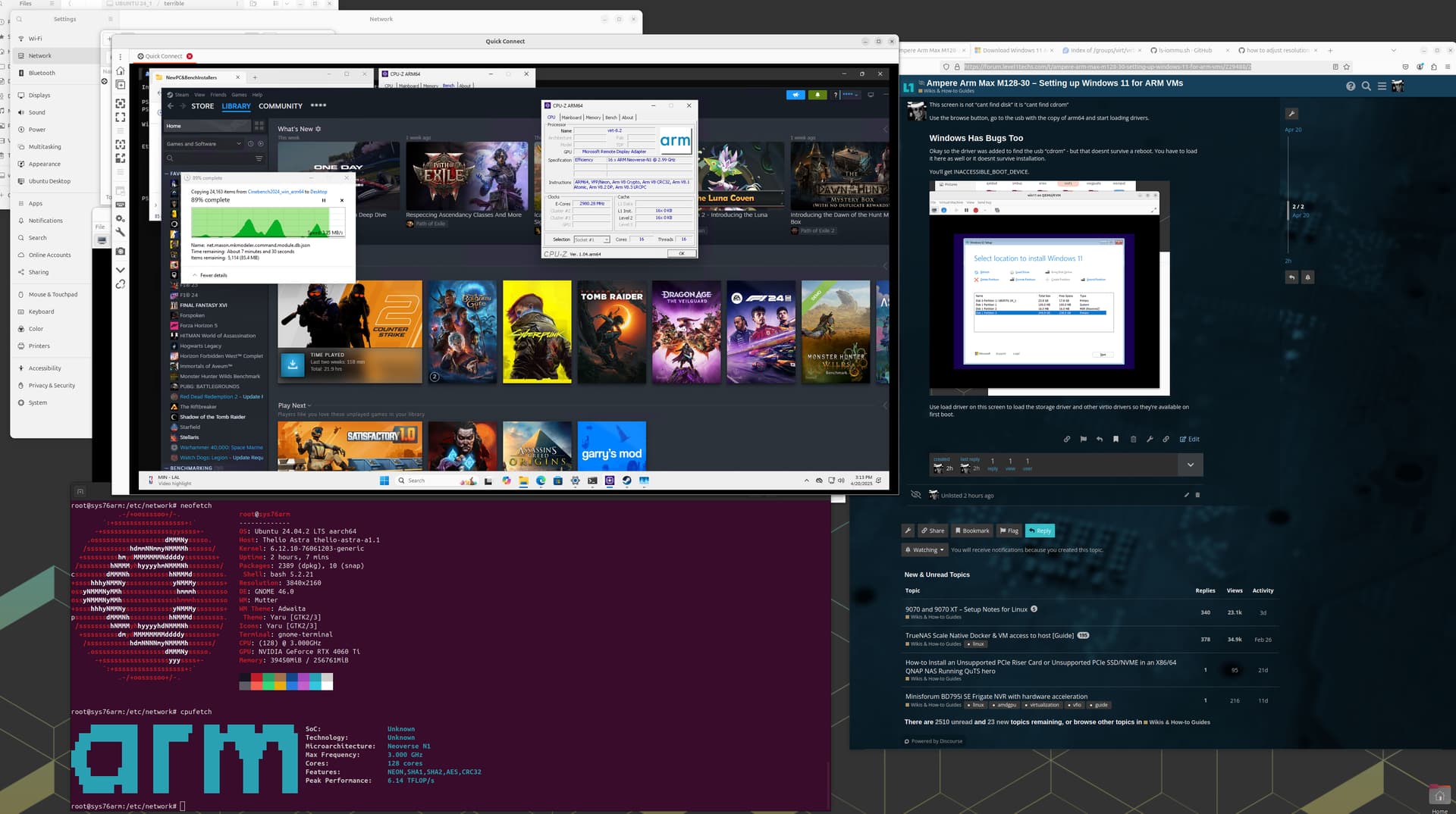The image size is (1456, 814).
Task: Switch to the Steam STORE tab
Action: click(x=202, y=106)
